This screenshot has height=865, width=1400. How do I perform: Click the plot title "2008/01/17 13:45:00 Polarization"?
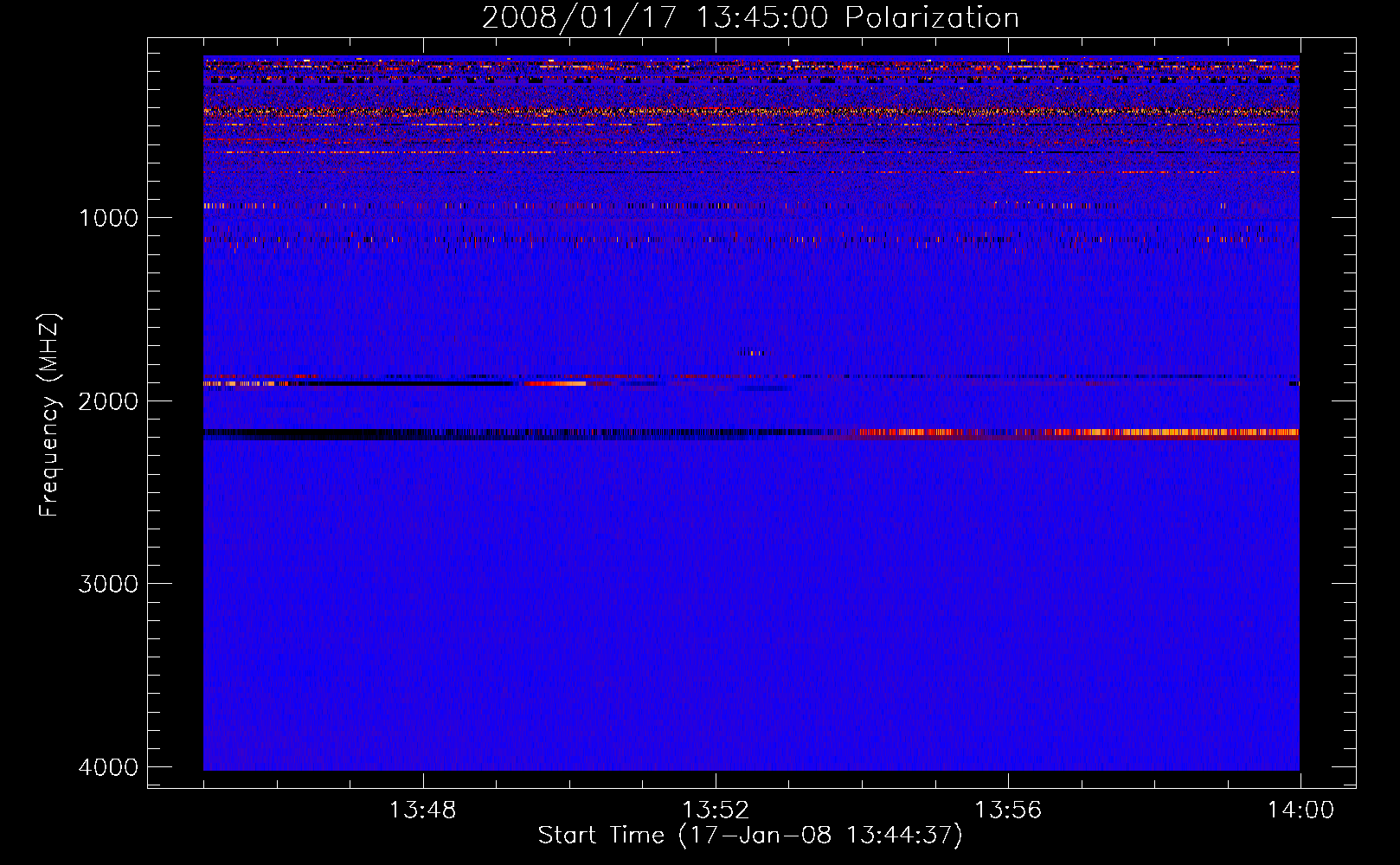[750, 17]
